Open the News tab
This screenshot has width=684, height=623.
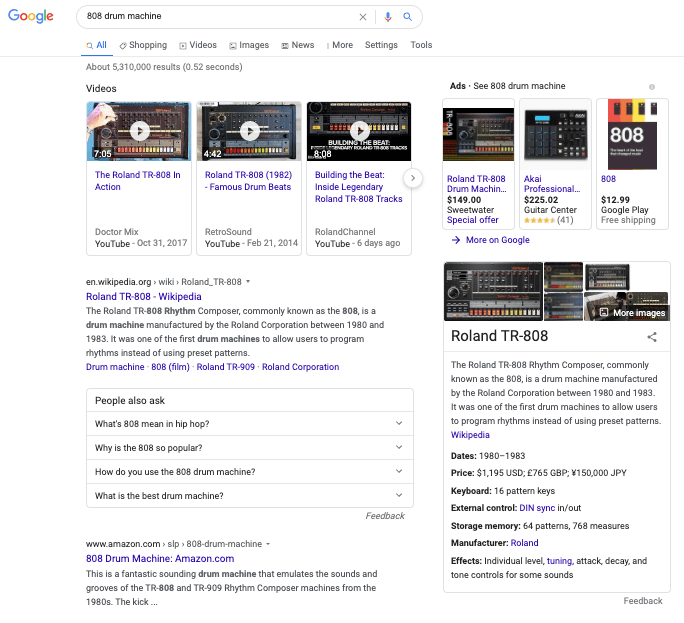298,45
